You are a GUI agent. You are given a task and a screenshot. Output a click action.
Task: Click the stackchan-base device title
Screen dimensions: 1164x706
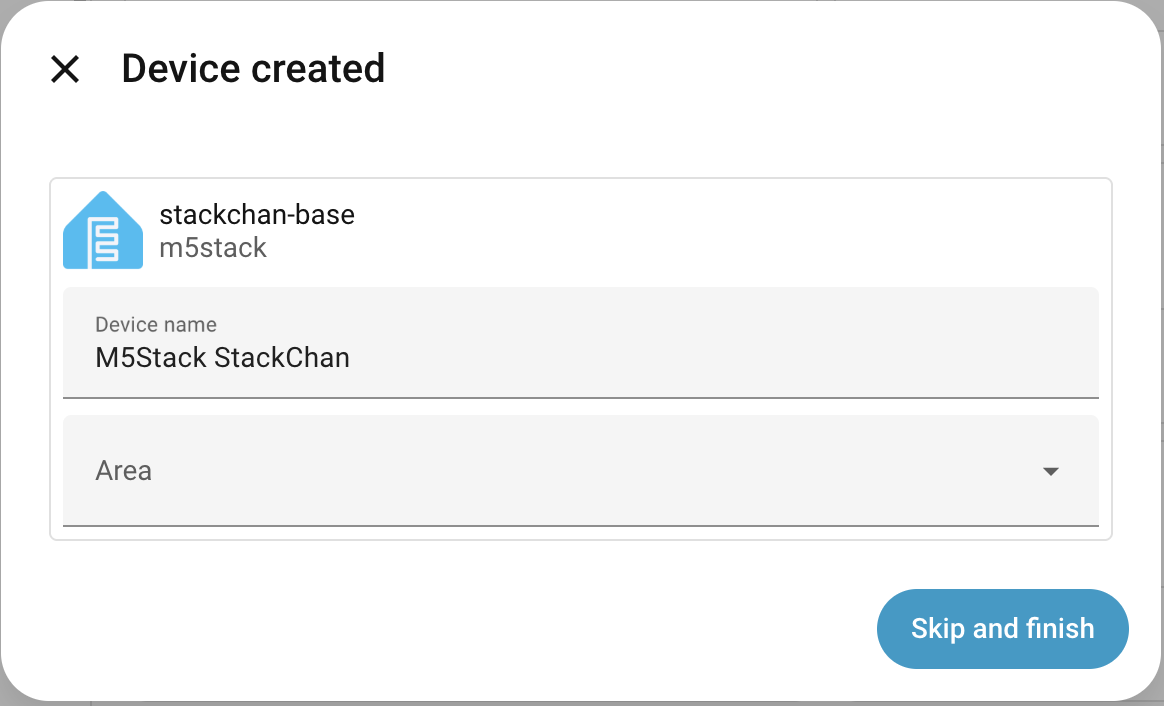(257, 214)
